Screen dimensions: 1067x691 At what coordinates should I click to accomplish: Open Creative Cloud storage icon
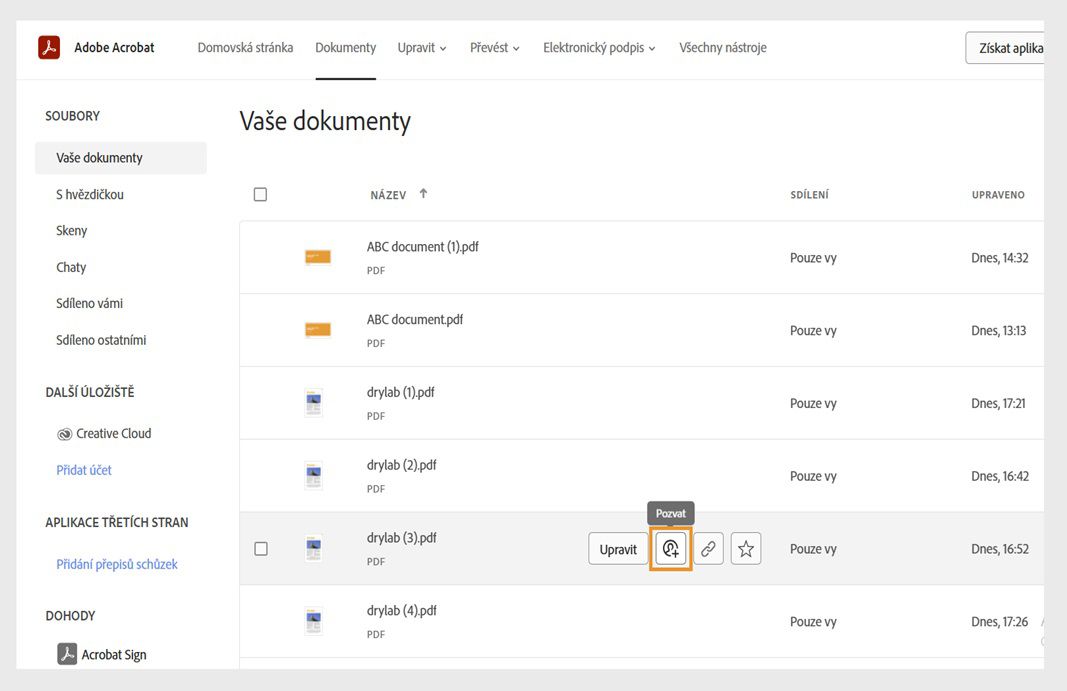tap(65, 434)
